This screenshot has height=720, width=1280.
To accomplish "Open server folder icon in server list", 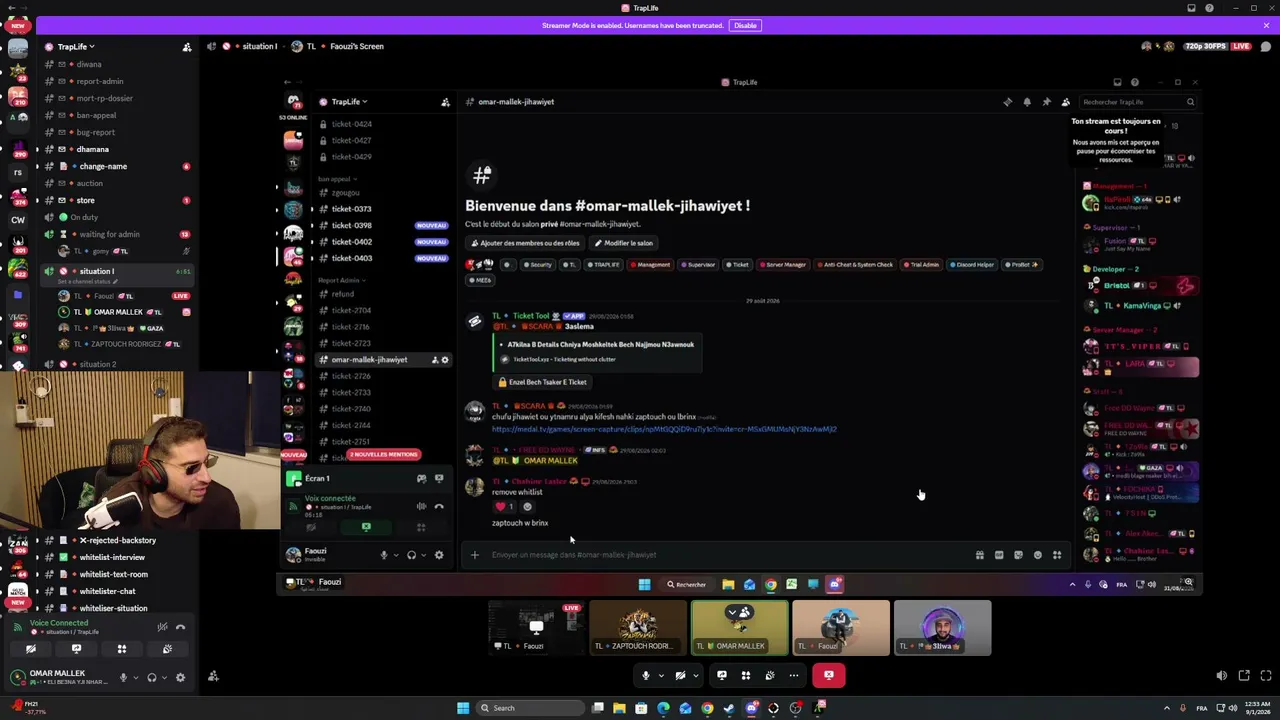I will click(x=18, y=295).
